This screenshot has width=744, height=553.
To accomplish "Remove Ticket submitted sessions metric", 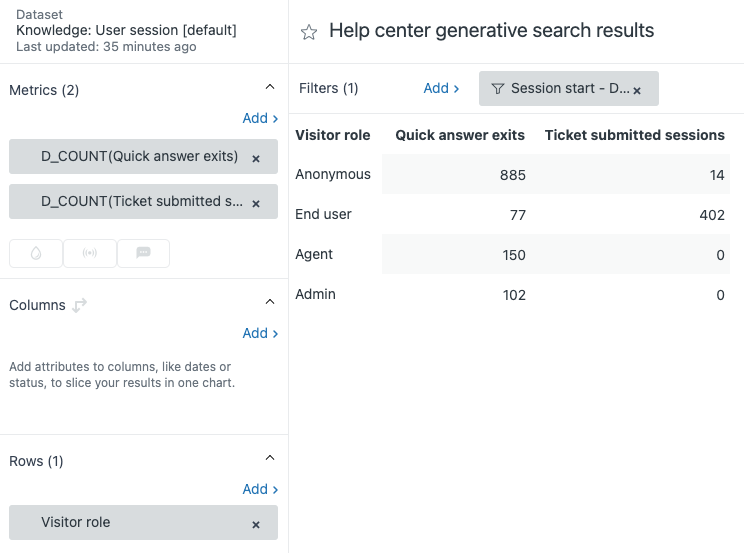I will coord(256,203).
